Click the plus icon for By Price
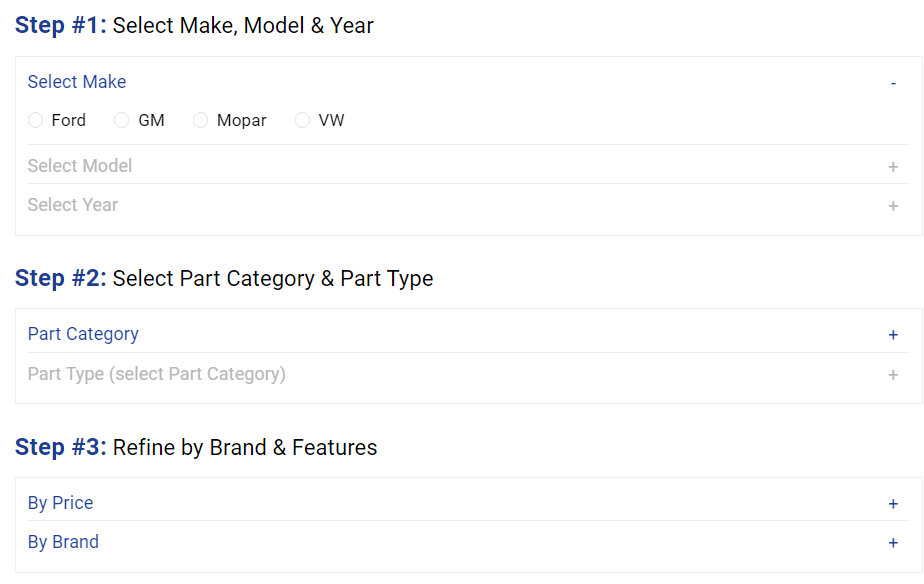Image resolution: width=924 pixels, height=584 pixels. (x=893, y=504)
